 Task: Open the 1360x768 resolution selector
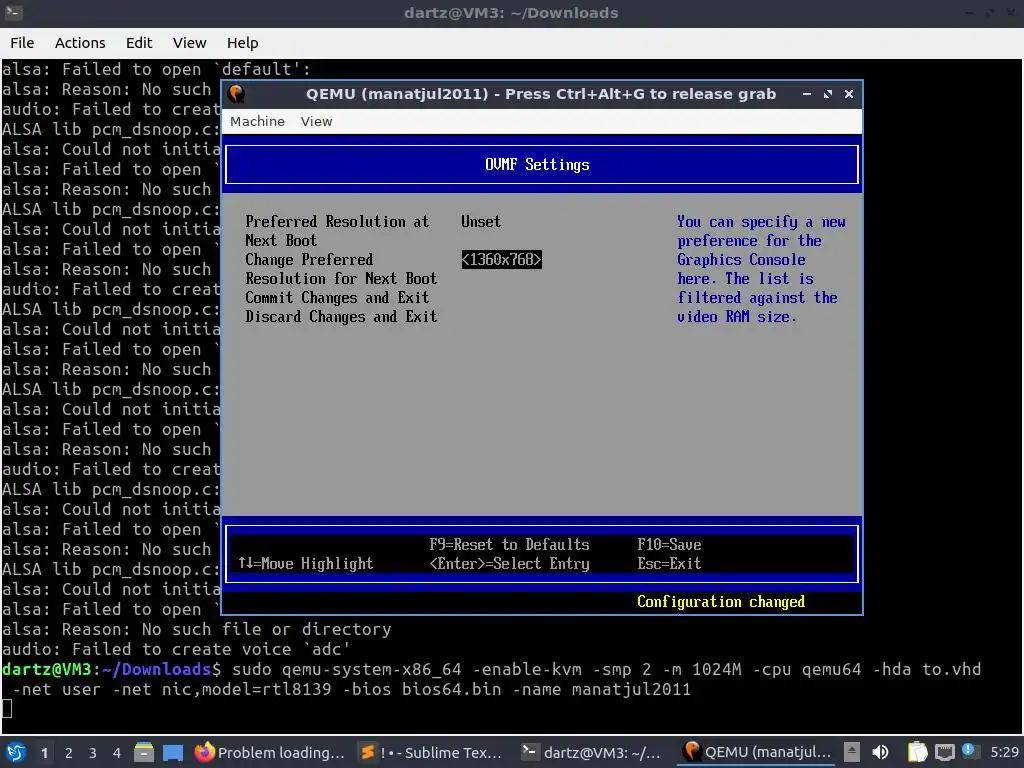[x=502, y=259]
